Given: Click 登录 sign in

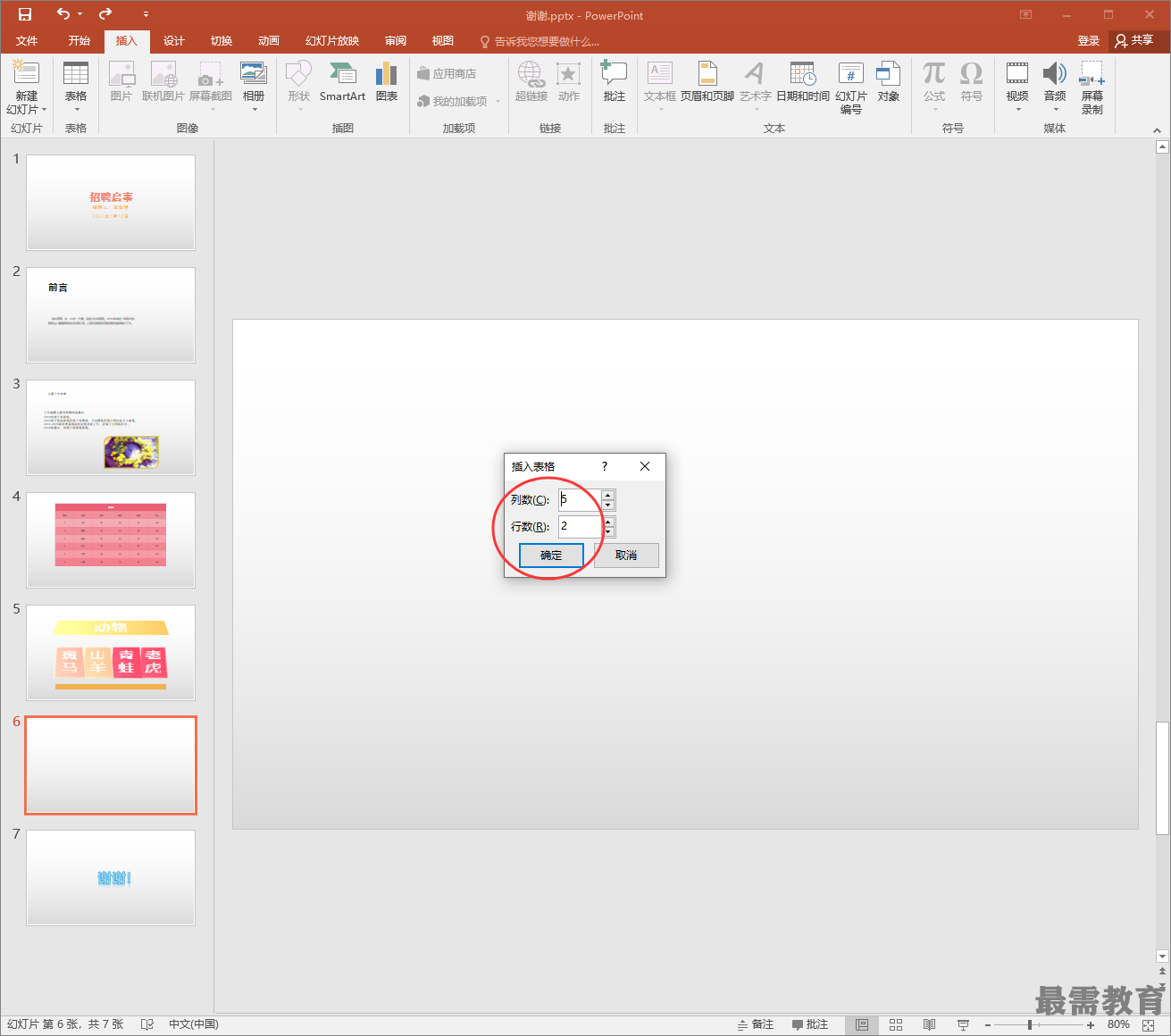Looking at the screenshot, I should click(1089, 41).
